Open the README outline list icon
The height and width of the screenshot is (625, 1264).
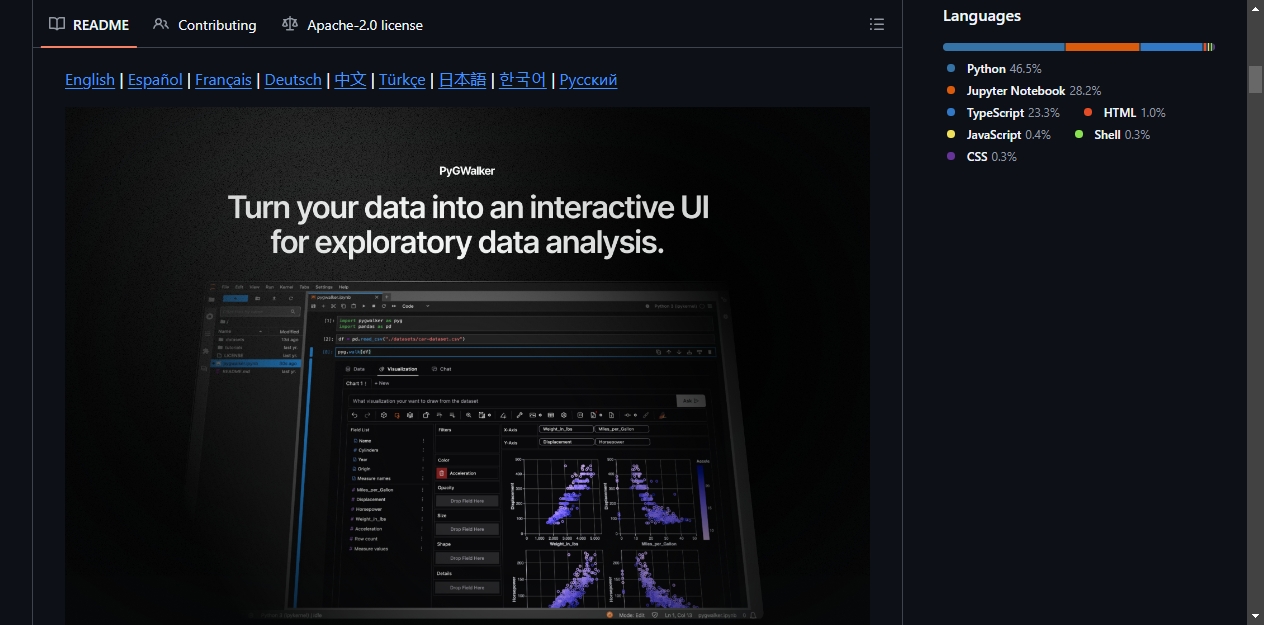pos(876,24)
